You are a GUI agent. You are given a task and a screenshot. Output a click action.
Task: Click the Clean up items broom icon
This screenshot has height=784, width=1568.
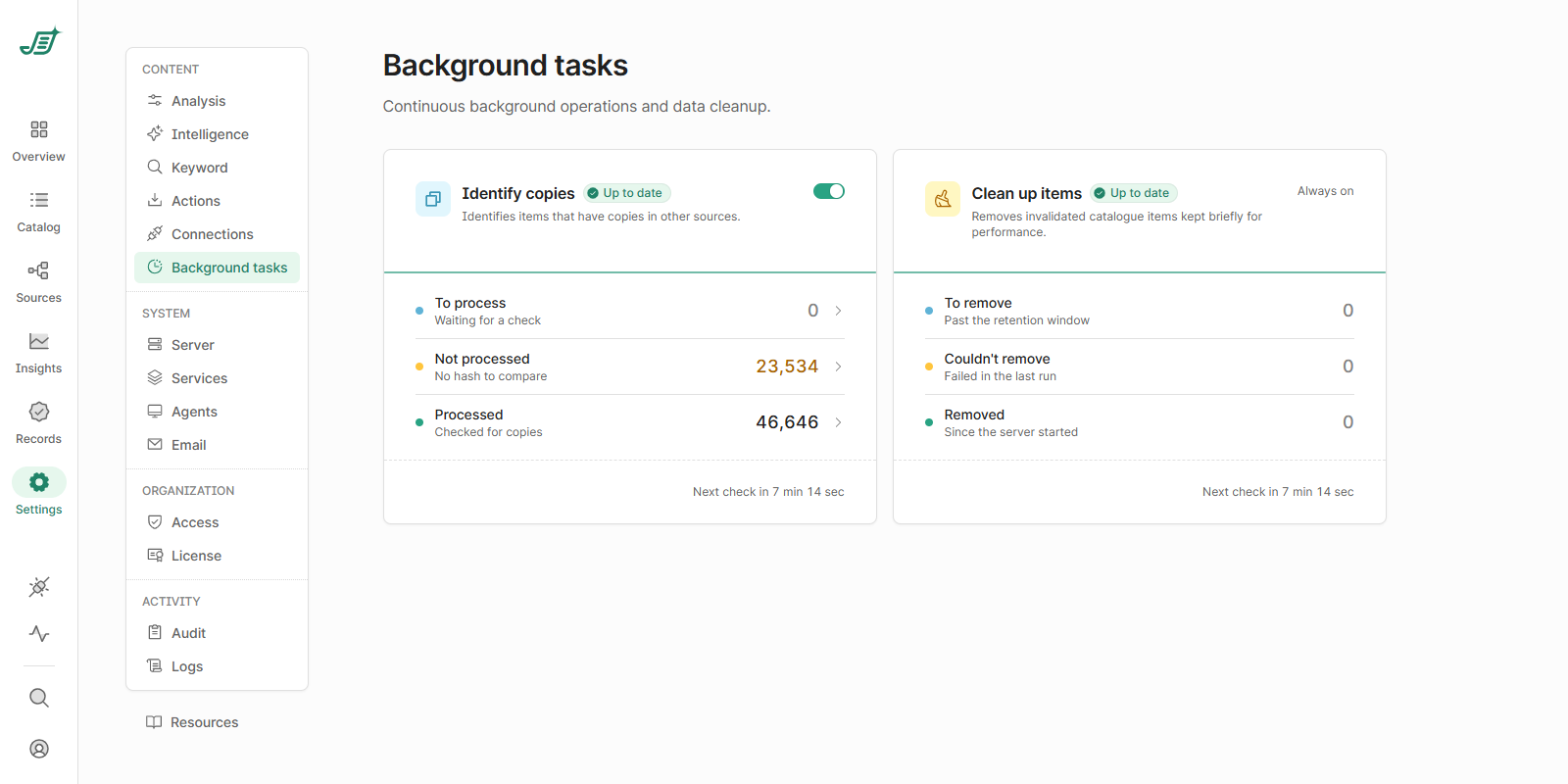[x=943, y=199]
